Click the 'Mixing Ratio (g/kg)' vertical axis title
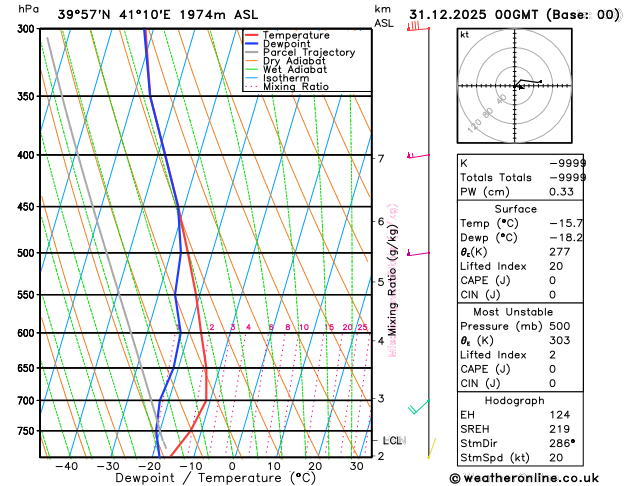The image size is (629, 486). pyautogui.click(x=393, y=281)
